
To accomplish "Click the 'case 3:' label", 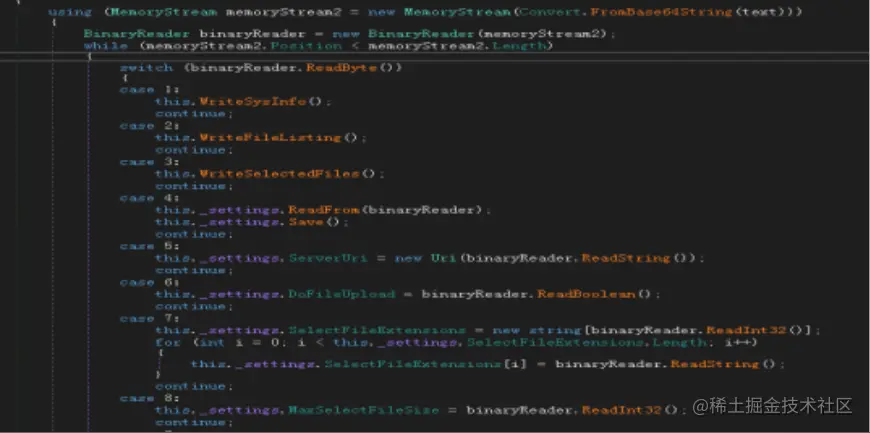I will pos(150,162).
